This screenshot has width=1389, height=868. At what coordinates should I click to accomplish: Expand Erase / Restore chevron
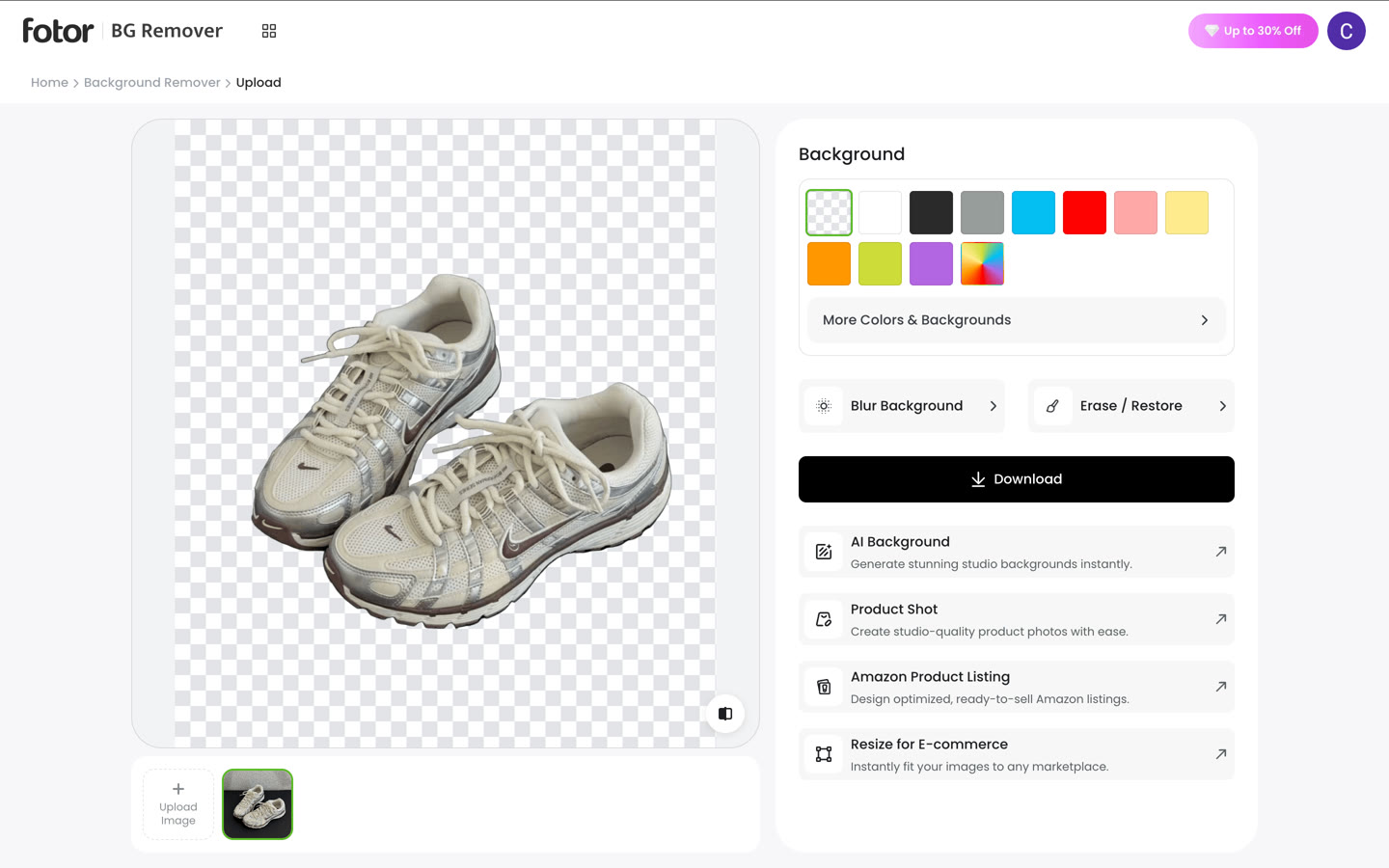(x=1223, y=406)
